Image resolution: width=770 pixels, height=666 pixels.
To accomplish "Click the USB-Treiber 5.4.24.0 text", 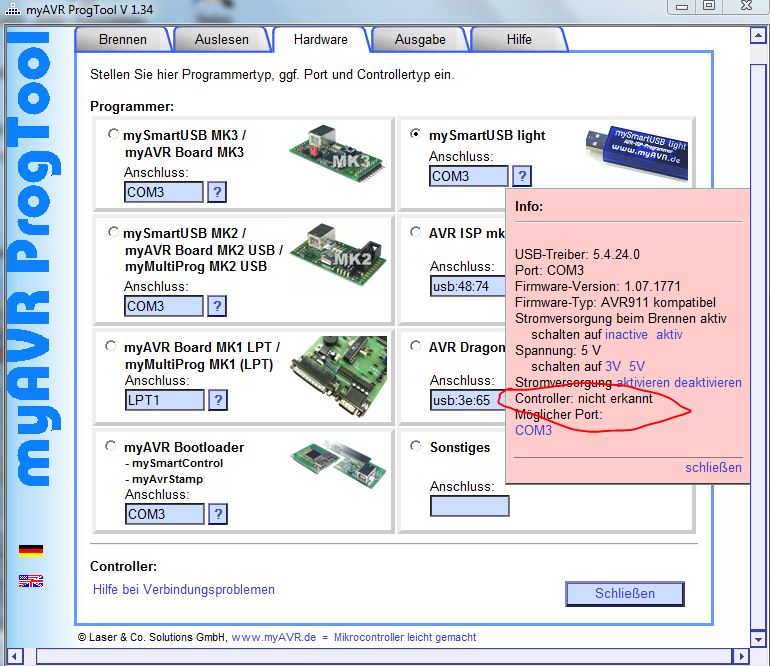I will tap(577, 254).
